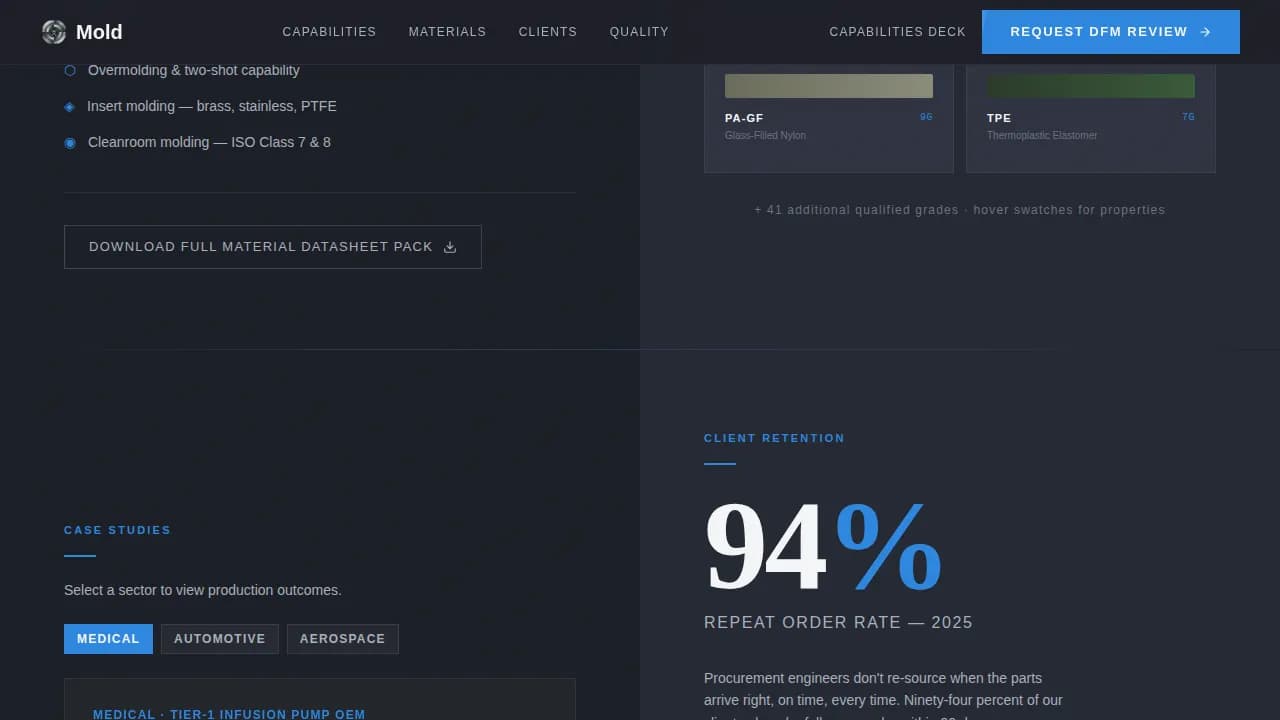The height and width of the screenshot is (720, 1280).
Task: Toggle the Insert molding diamond bullet
Action: click(70, 106)
